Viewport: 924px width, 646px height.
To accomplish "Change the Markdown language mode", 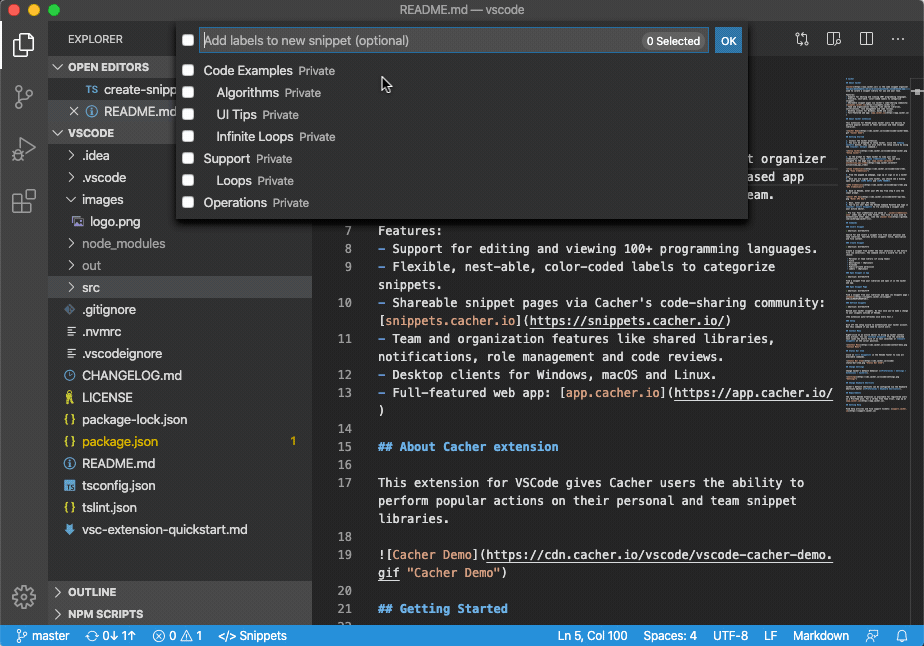I will pyautogui.click(x=821, y=636).
